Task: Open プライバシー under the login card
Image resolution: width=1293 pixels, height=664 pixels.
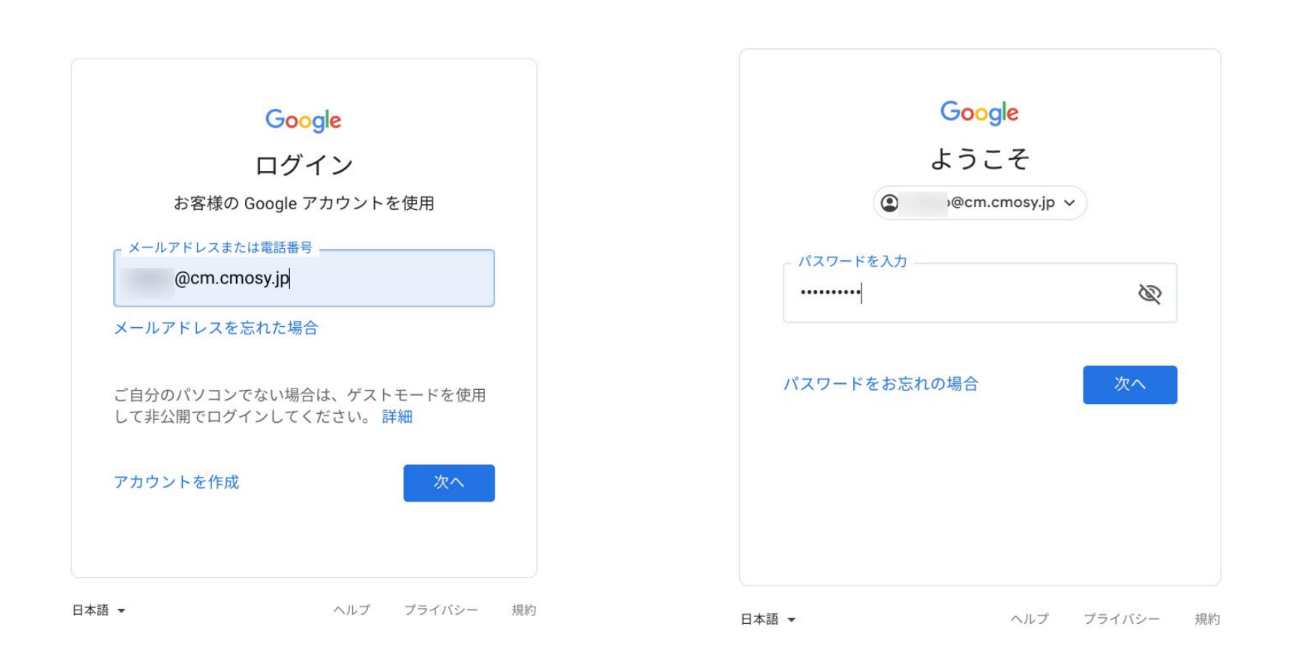Action: tap(440, 610)
